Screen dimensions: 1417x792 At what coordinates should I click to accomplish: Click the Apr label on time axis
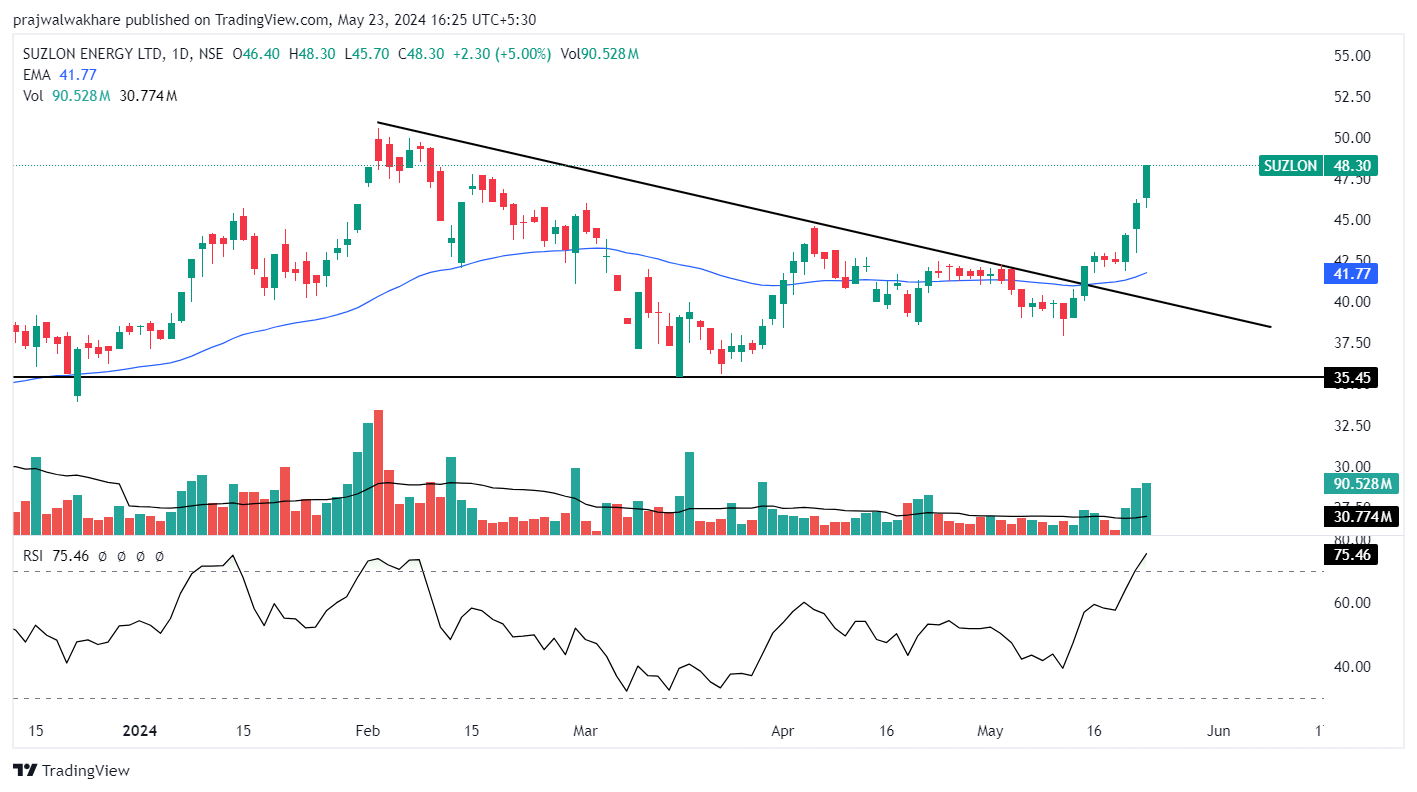tap(783, 731)
